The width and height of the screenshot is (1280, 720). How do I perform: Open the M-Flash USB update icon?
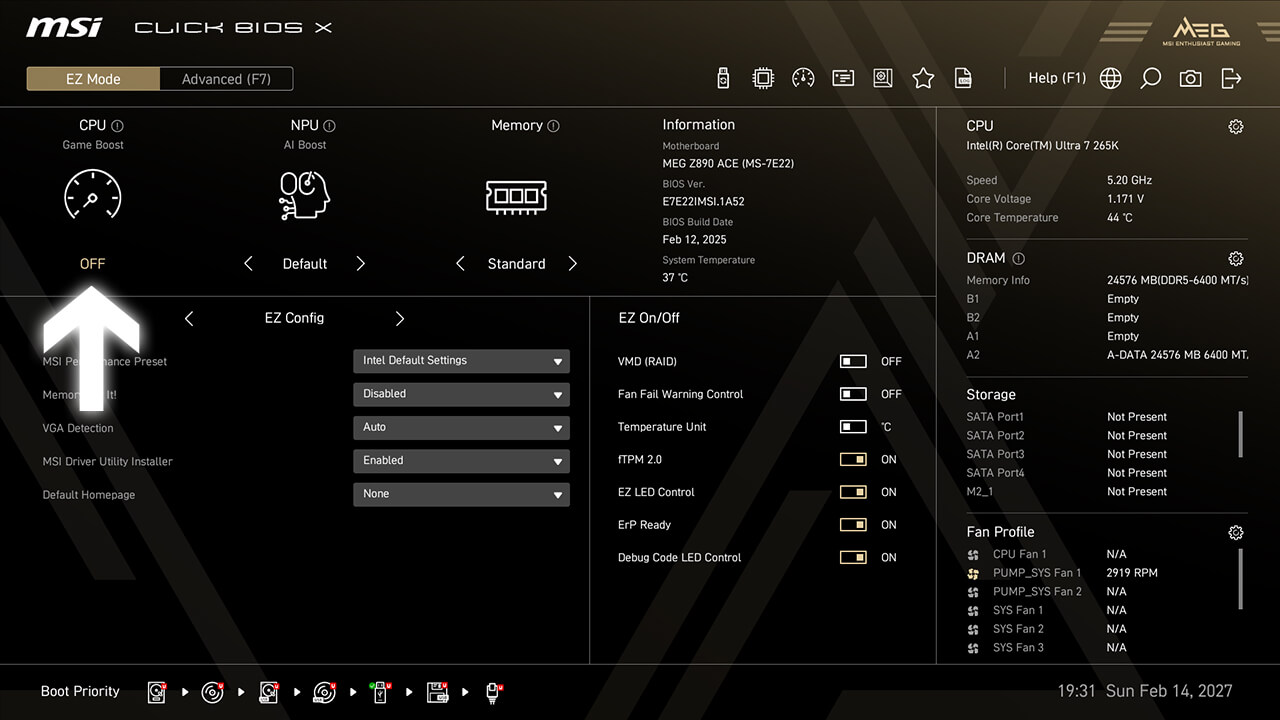point(724,78)
